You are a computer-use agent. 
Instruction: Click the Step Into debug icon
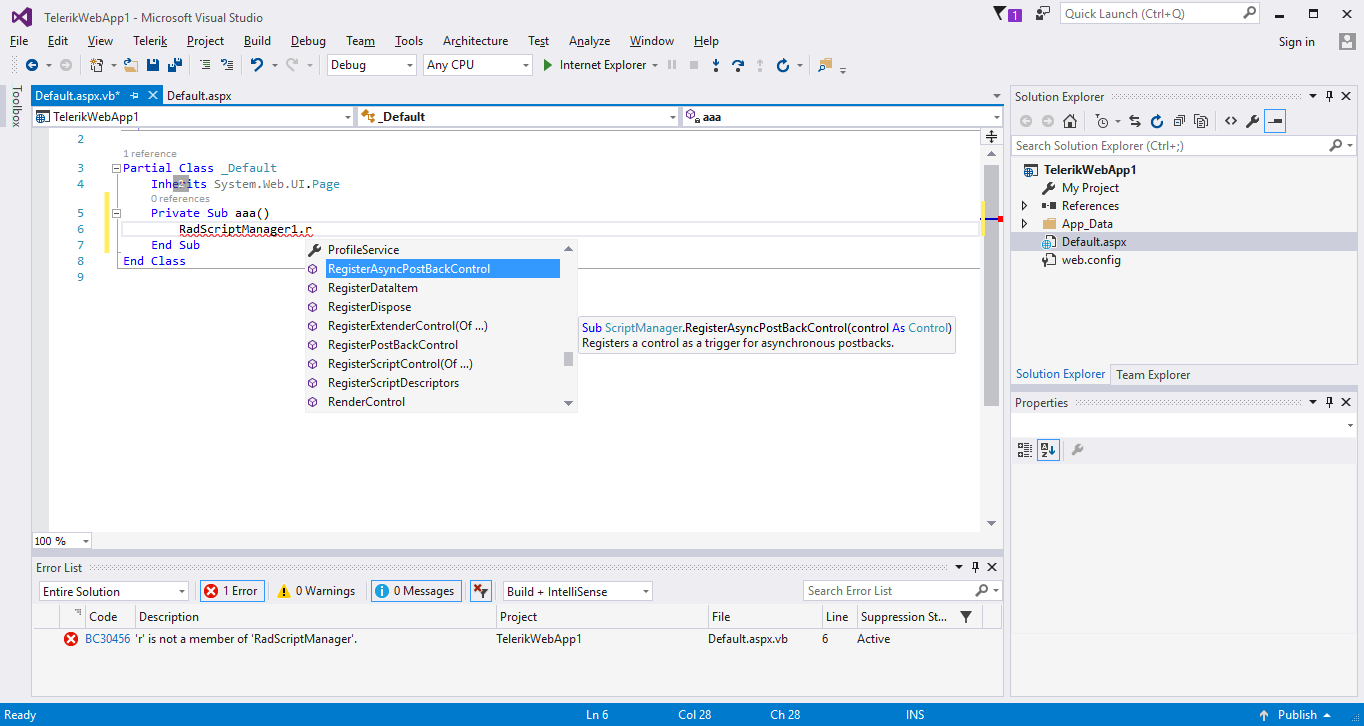tap(716, 65)
